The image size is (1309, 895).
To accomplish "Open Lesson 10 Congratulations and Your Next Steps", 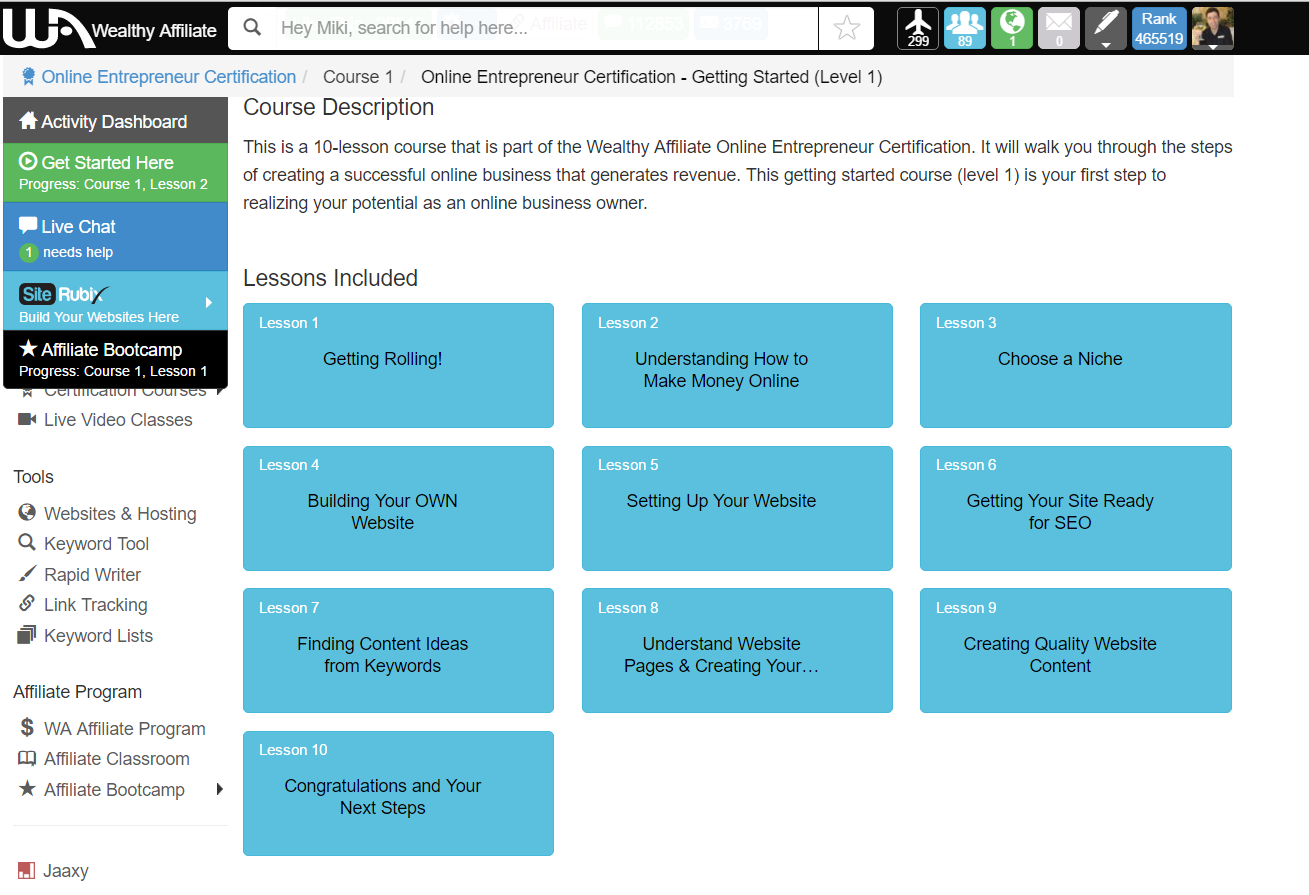I will (x=398, y=793).
